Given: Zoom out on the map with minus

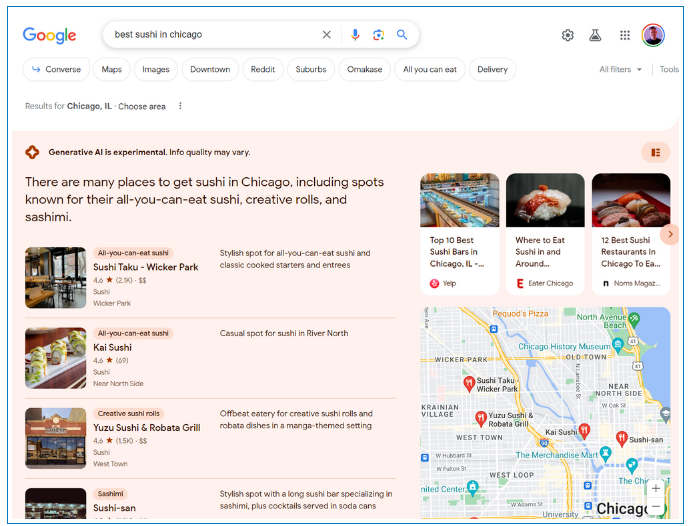Looking at the screenshot, I should point(655,506).
